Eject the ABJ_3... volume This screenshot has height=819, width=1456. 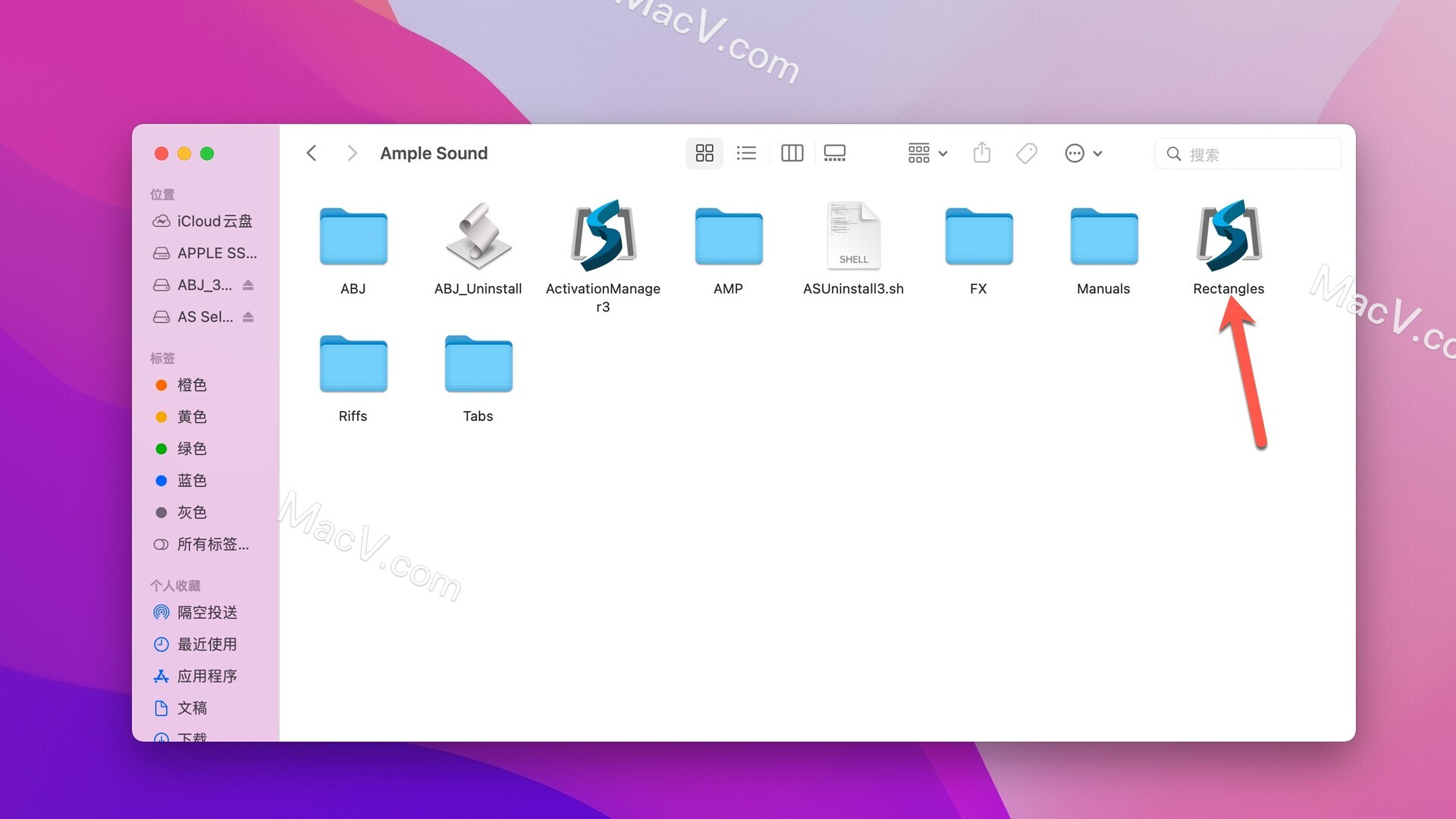(x=248, y=285)
